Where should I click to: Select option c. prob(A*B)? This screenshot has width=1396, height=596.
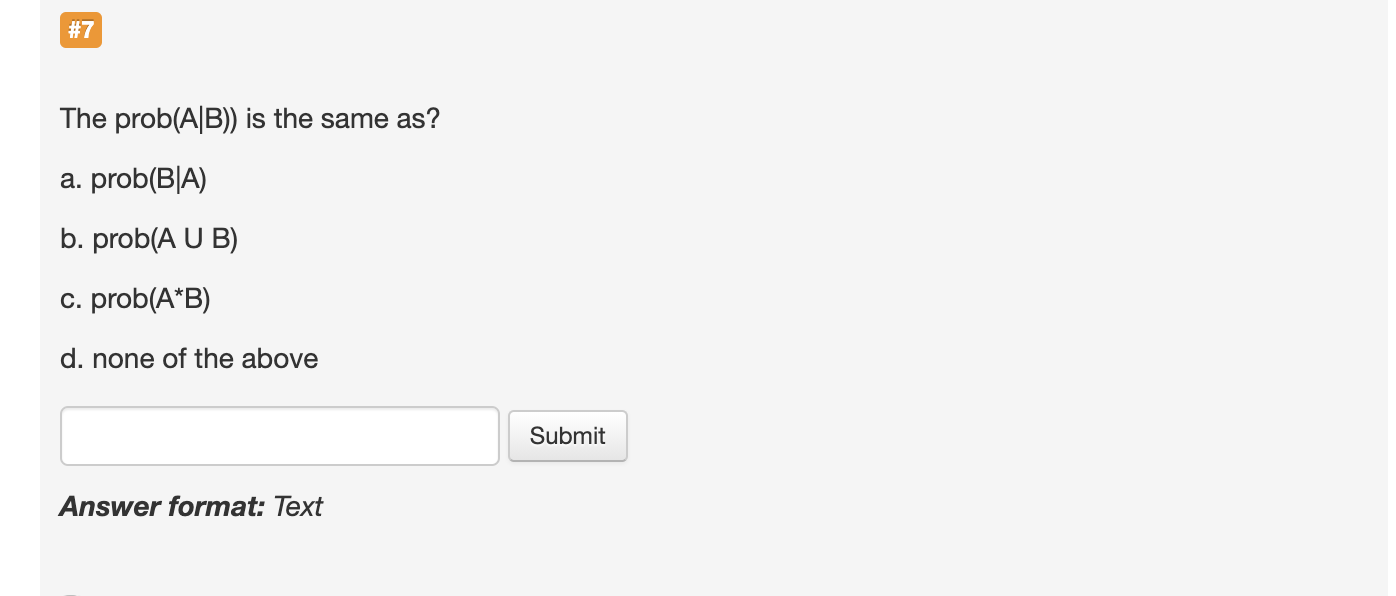135,298
